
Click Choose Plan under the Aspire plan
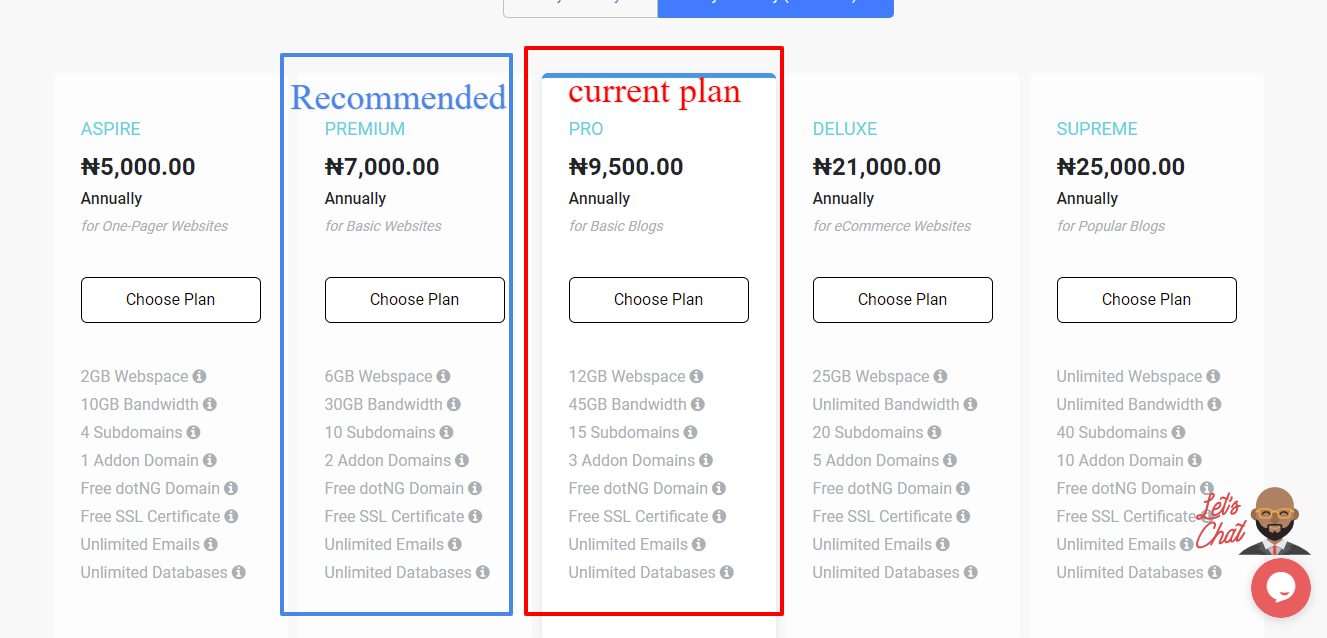click(x=170, y=299)
